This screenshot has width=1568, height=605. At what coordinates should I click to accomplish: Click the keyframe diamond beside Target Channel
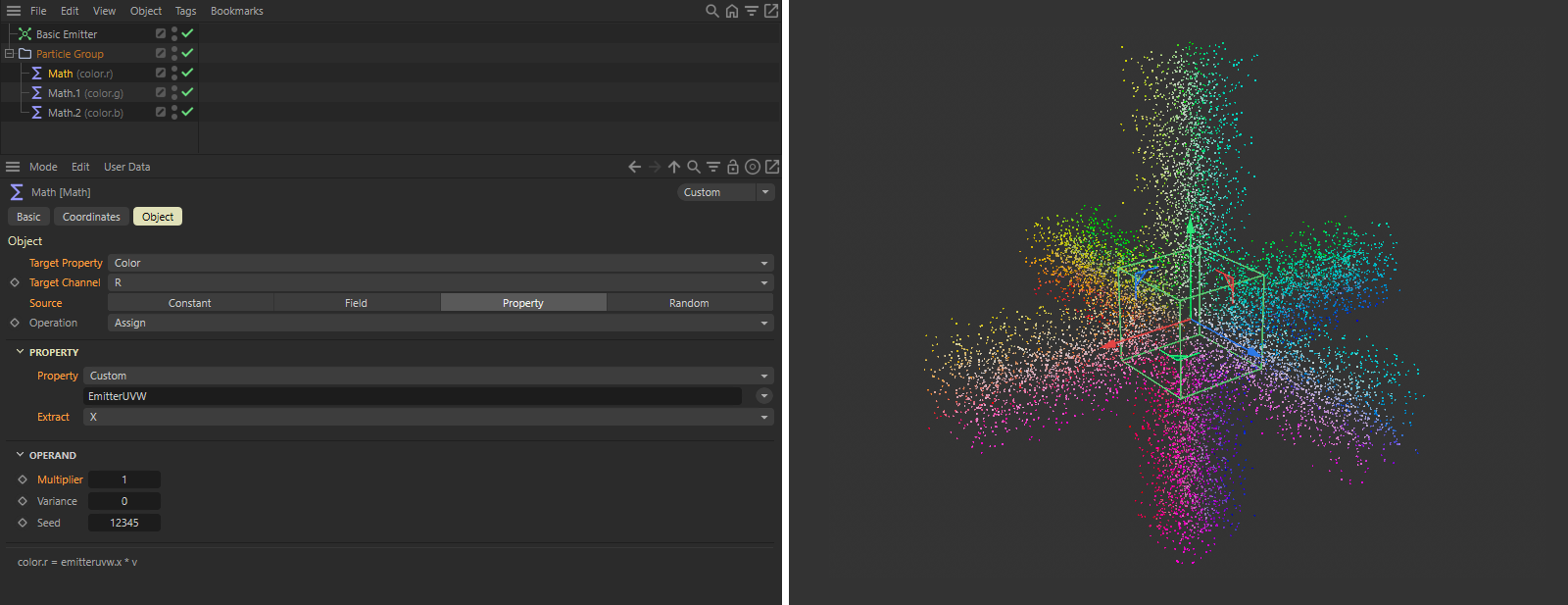(15, 282)
